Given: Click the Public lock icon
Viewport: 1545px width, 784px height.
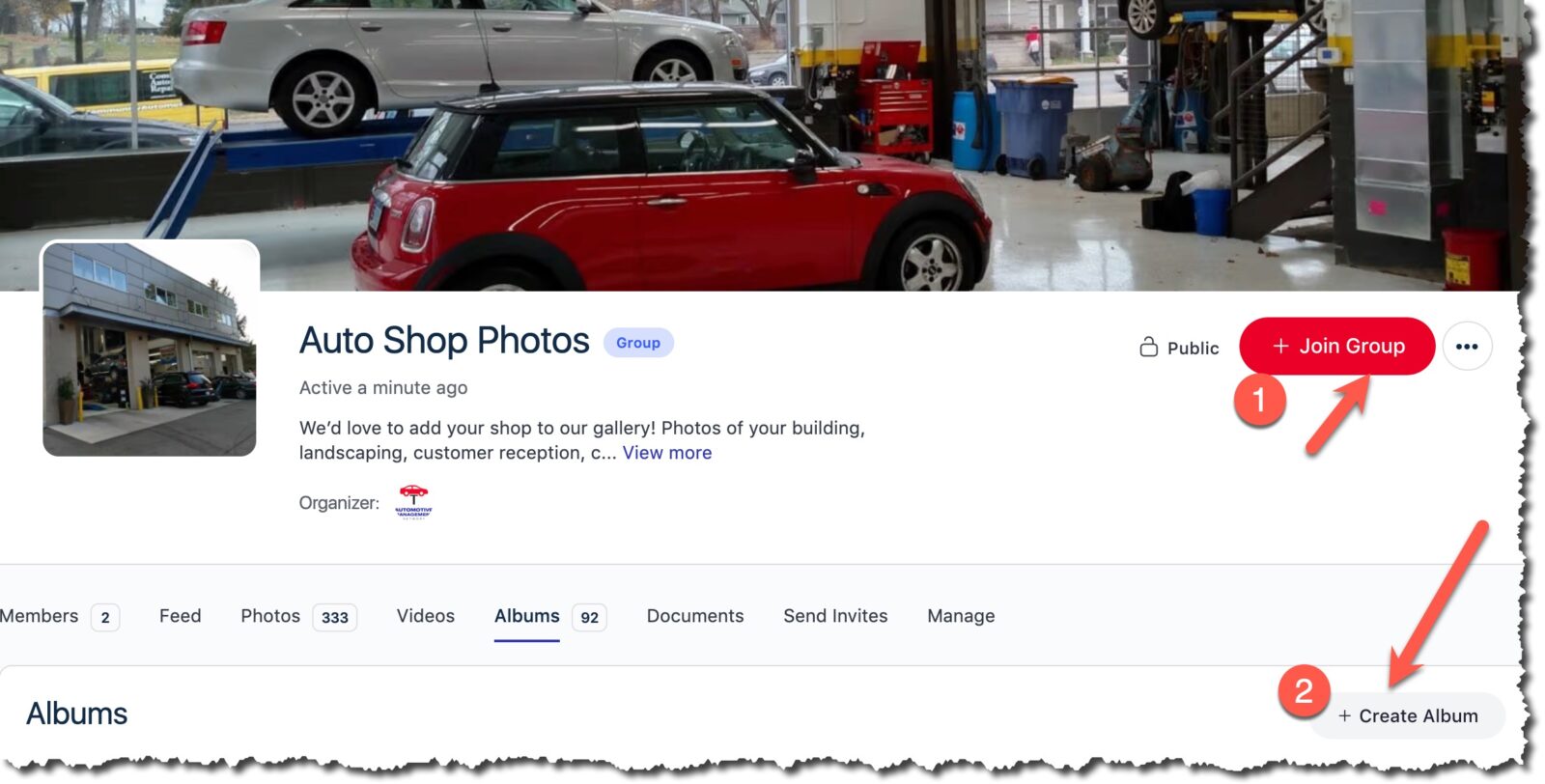Looking at the screenshot, I should (x=1148, y=347).
